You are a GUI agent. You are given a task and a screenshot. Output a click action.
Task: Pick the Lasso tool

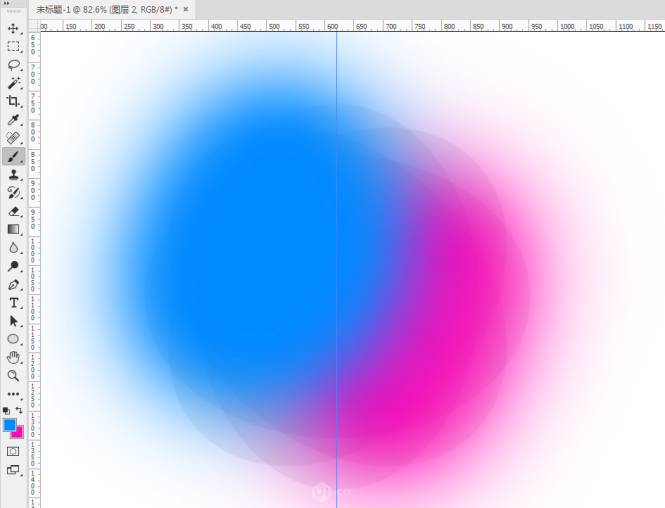click(x=14, y=64)
